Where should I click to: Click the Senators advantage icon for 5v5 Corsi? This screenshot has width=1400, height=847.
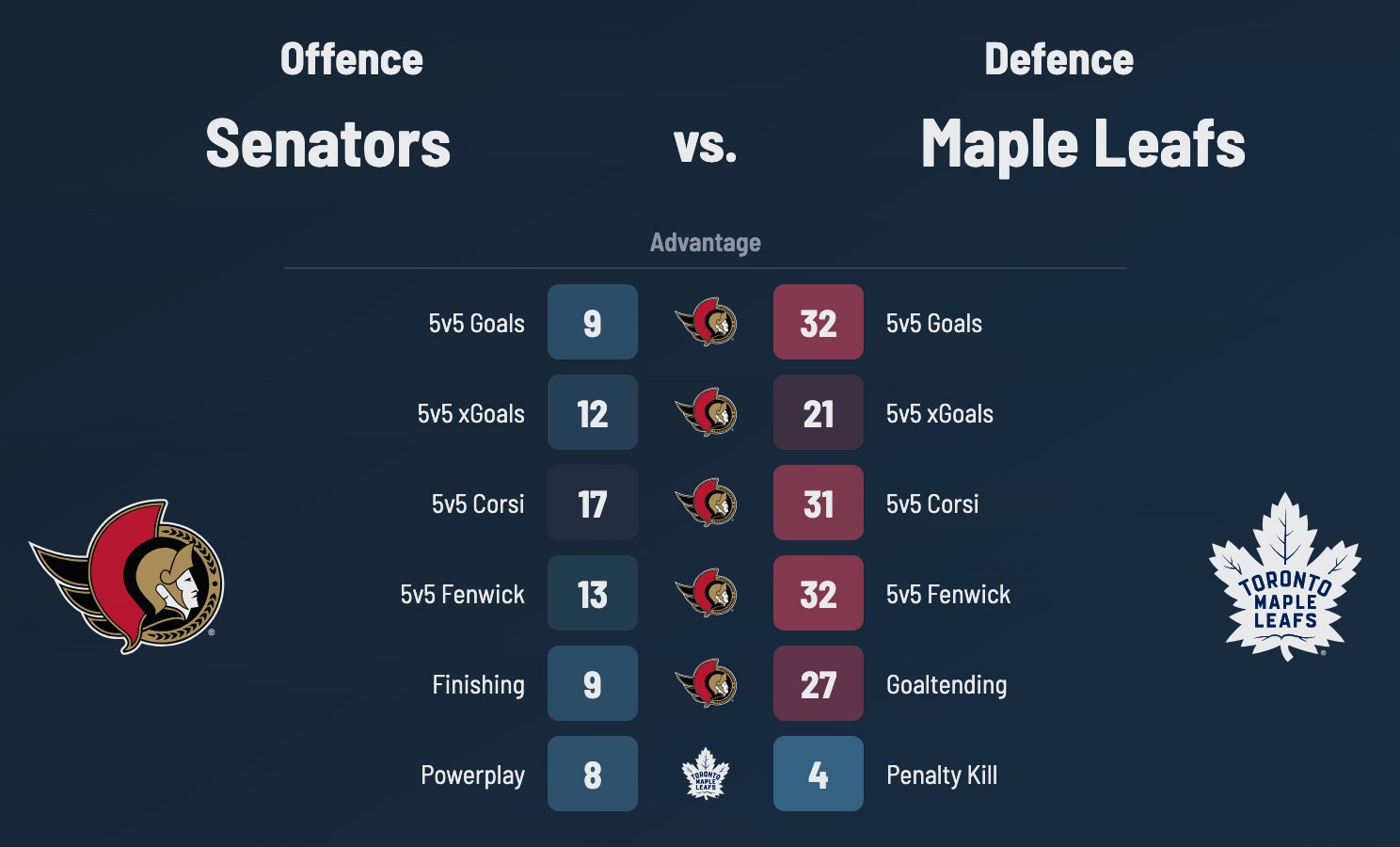[706, 503]
